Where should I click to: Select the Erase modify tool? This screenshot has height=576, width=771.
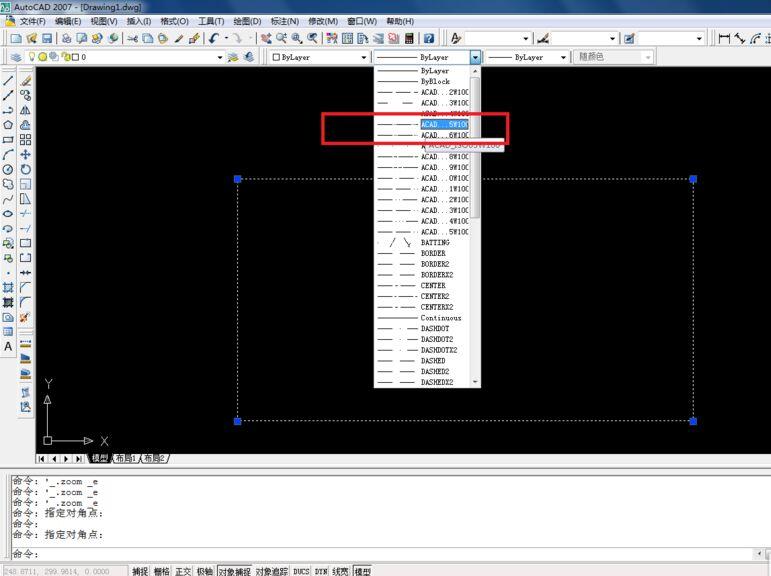click(26, 81)
